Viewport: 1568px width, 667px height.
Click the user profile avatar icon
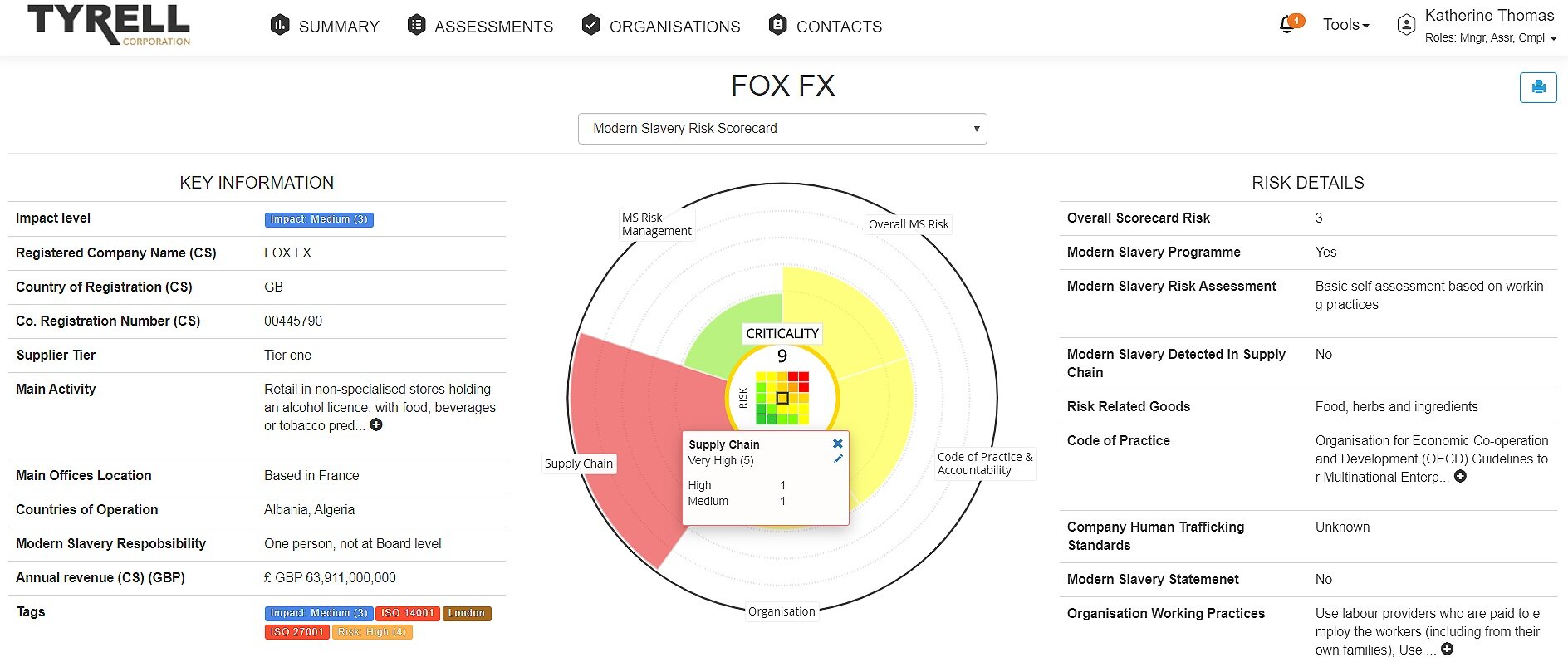click(x=1406, y=25)
